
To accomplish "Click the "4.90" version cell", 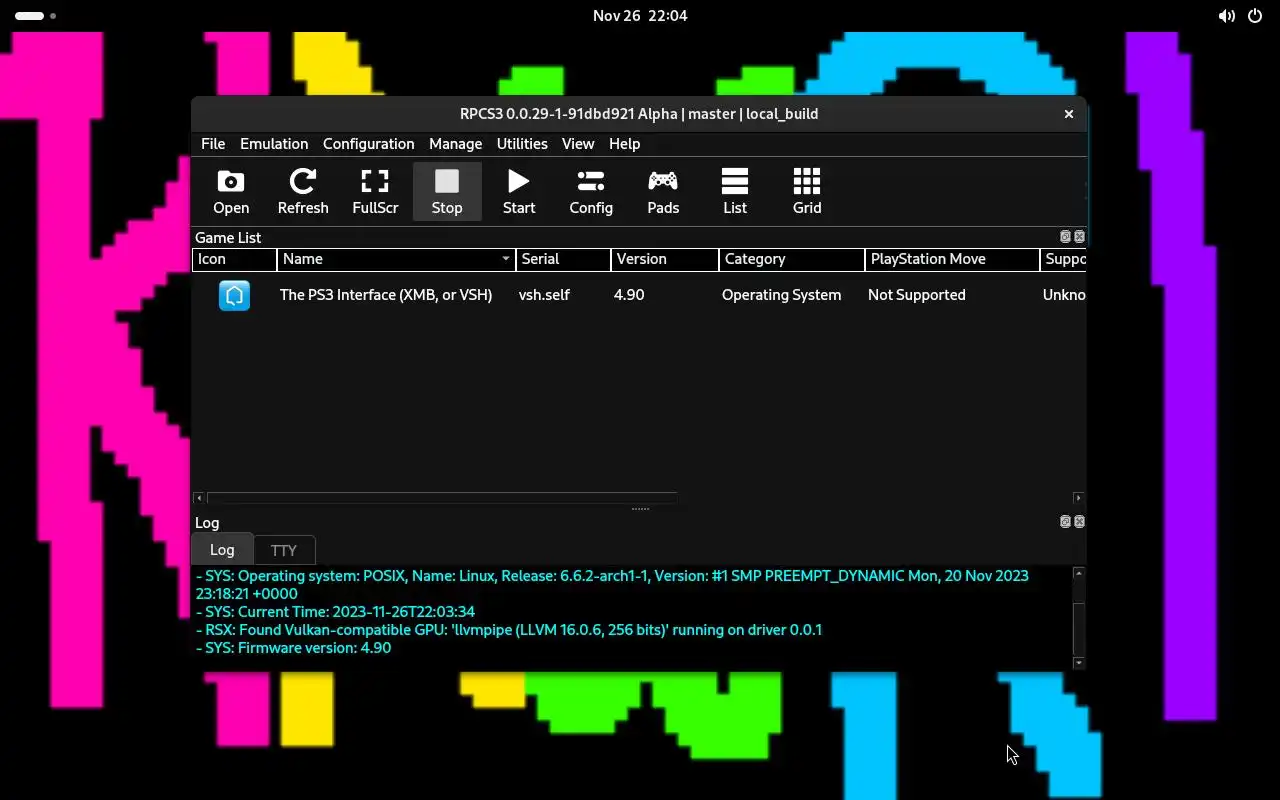I will pos(629,295).
